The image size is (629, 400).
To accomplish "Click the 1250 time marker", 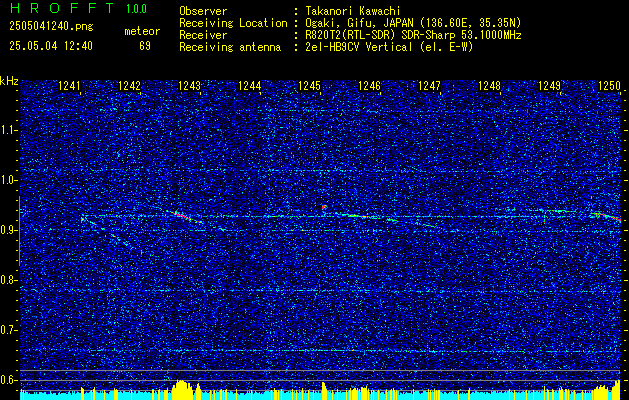I will [609, 86].
